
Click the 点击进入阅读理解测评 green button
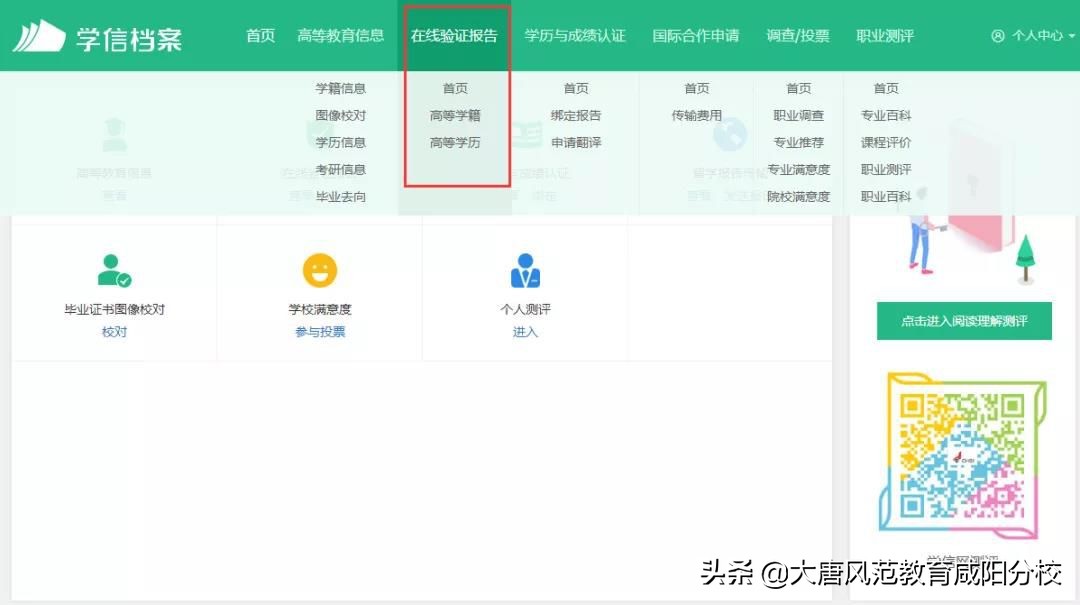click(x=963, y=321)
